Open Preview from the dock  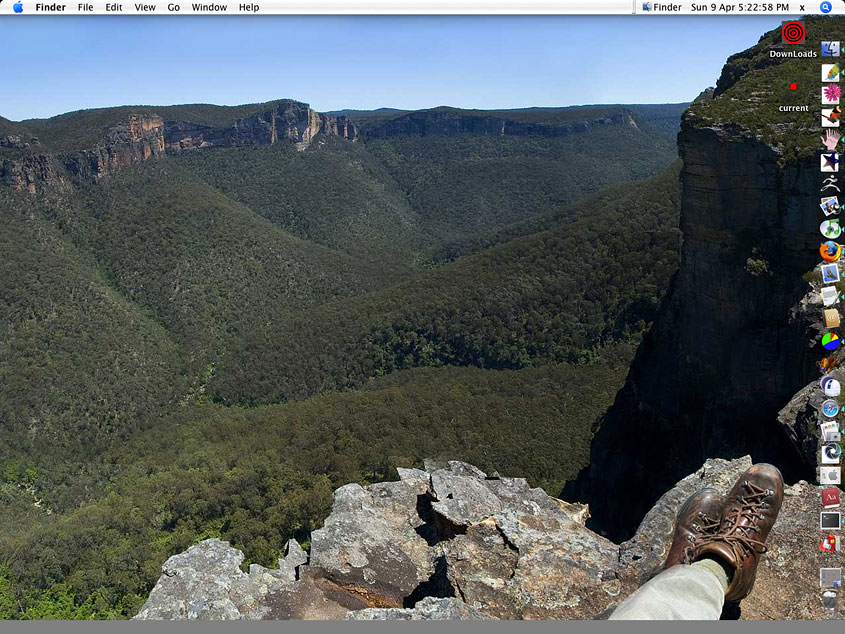coord(830,206)
